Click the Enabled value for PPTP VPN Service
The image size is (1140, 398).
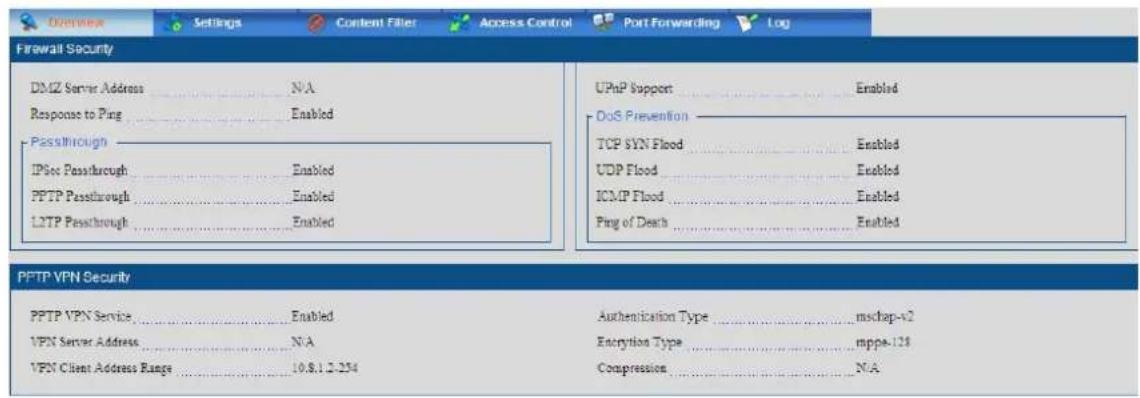pos(312,317)
